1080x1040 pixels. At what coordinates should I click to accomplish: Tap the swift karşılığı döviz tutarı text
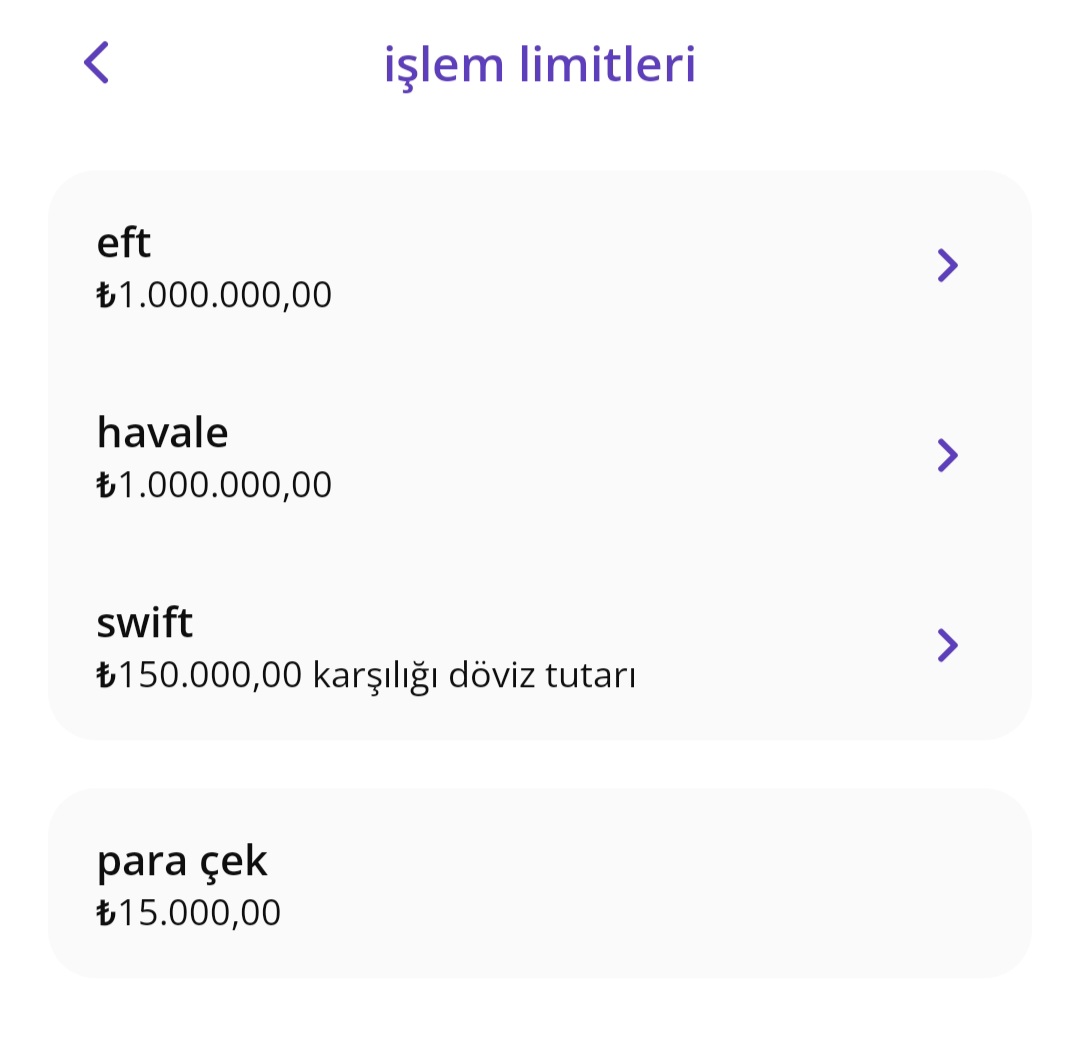click(x=475, y=676)
